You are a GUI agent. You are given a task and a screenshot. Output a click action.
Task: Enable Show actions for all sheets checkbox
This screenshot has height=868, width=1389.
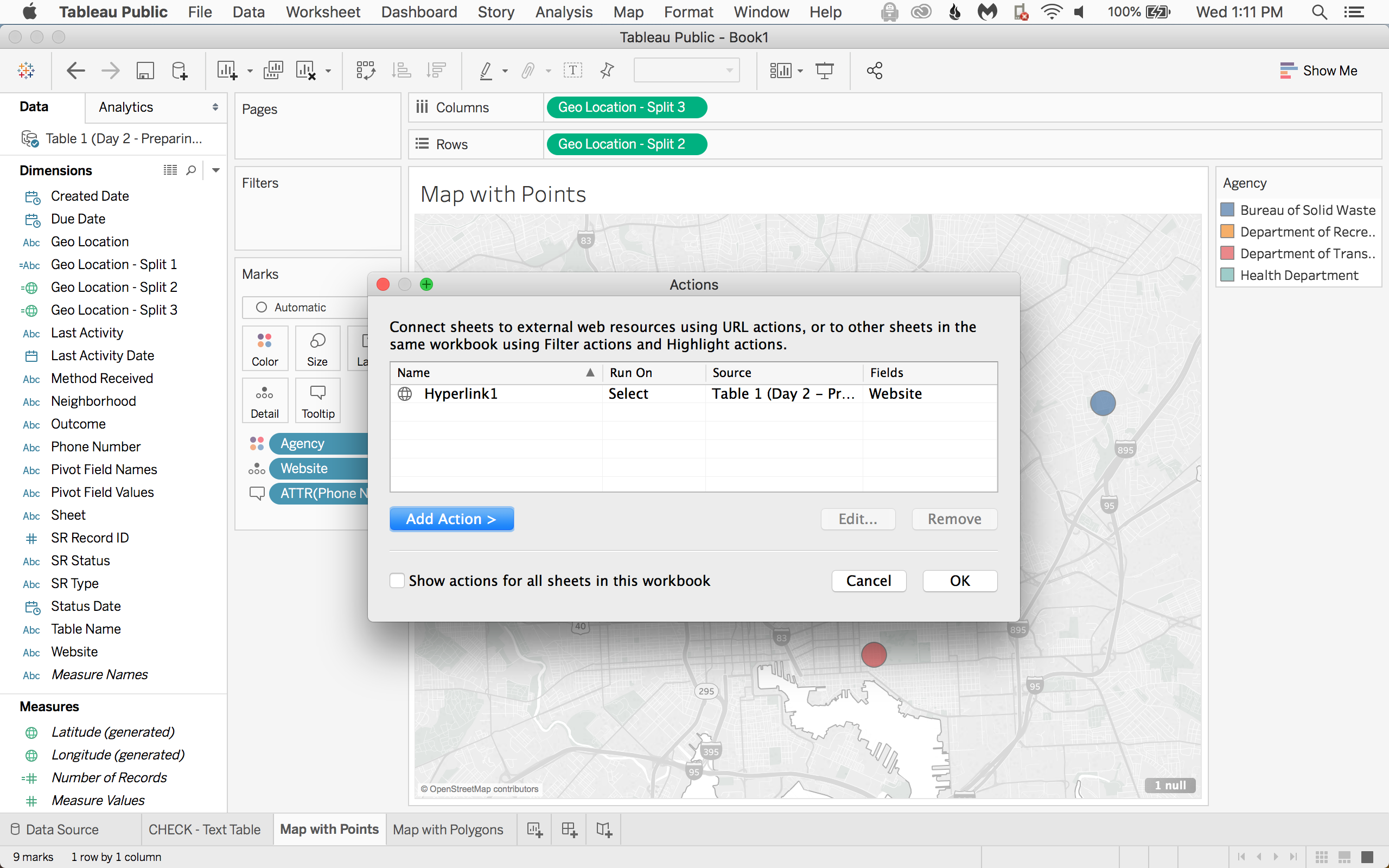(x=397, y=580)
